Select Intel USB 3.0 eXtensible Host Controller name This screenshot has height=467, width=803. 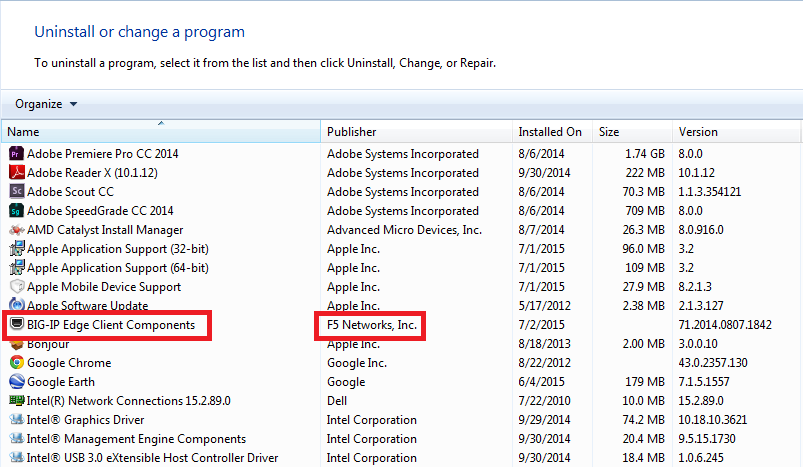point(153,458)
